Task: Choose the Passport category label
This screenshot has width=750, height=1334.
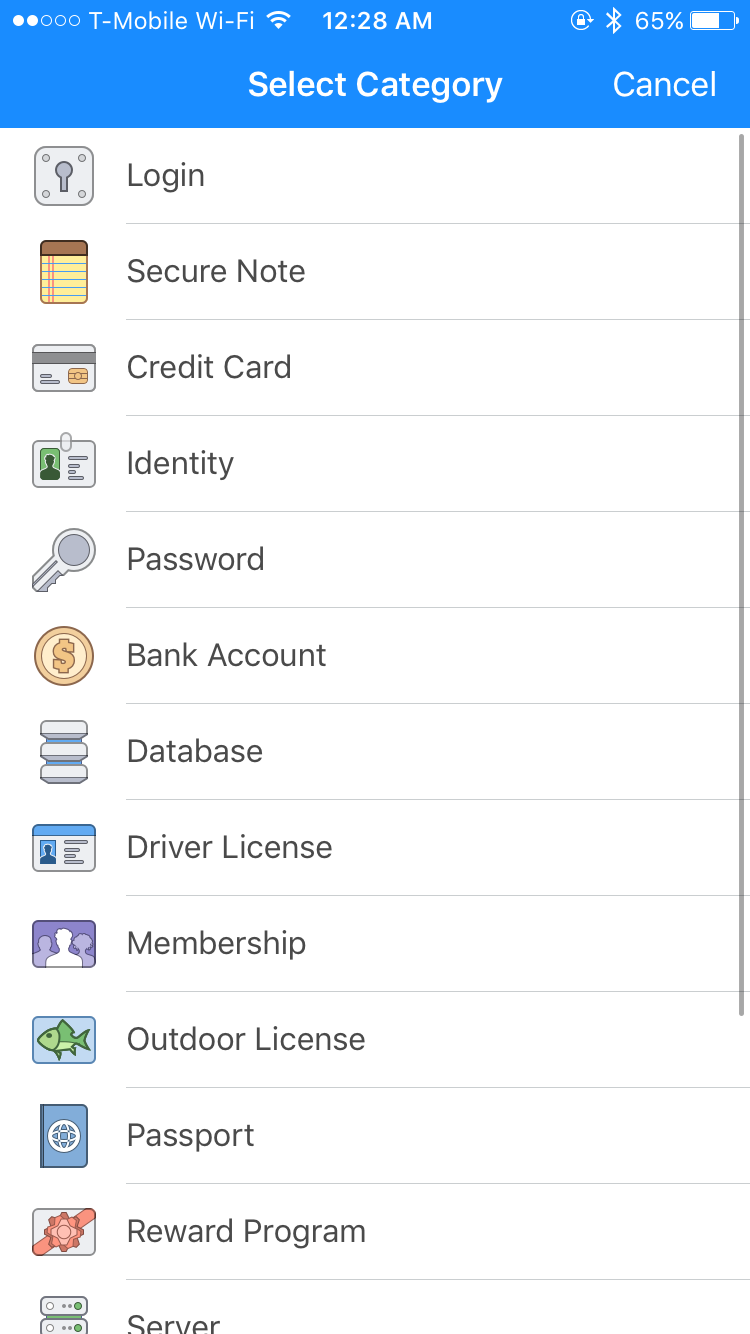Action: 190,1136
